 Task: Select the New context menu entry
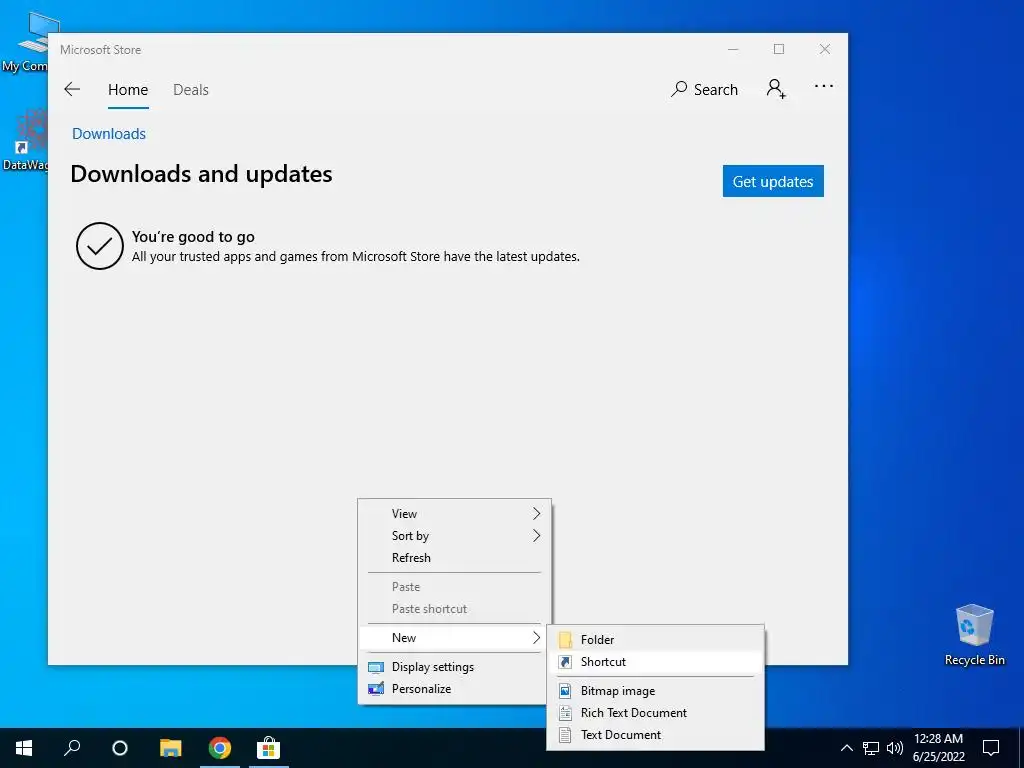click(x=455, y=638)
